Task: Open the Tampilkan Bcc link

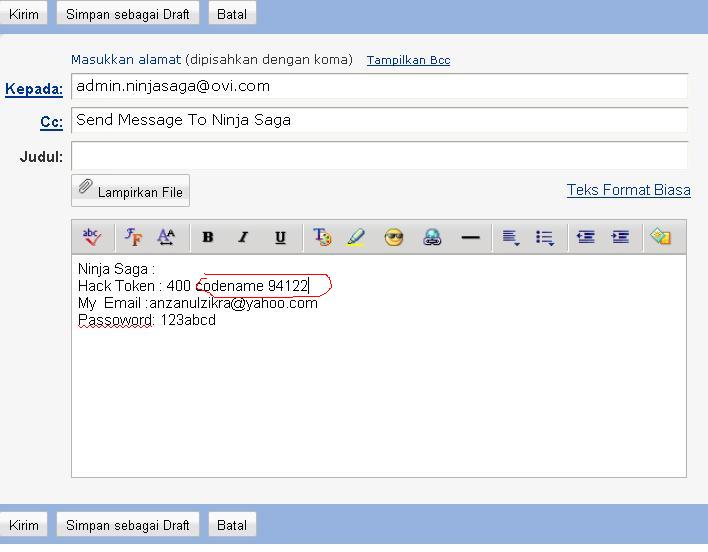Action: [x=408, y=60]
